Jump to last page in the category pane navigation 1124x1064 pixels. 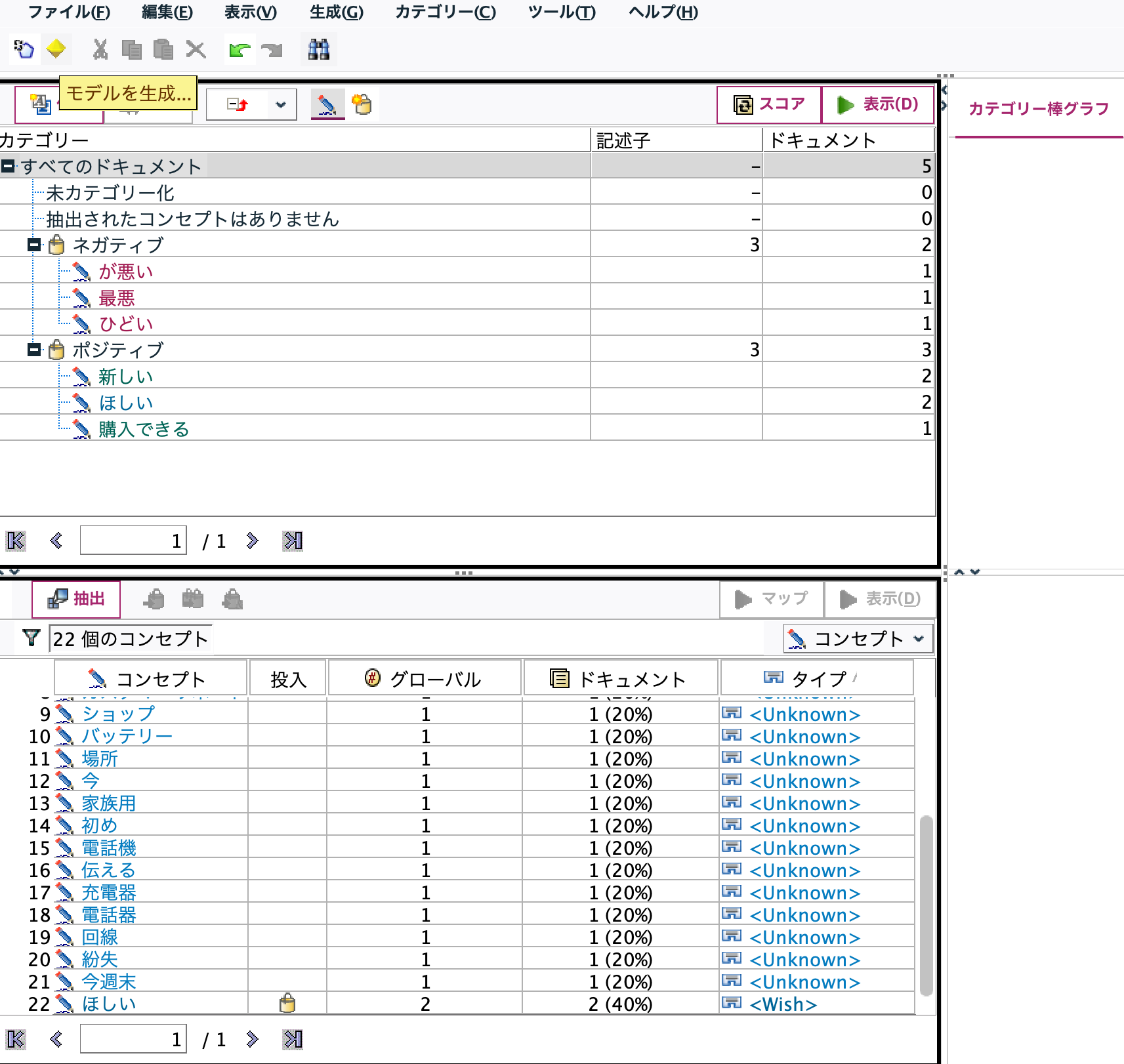click(293, 541)
